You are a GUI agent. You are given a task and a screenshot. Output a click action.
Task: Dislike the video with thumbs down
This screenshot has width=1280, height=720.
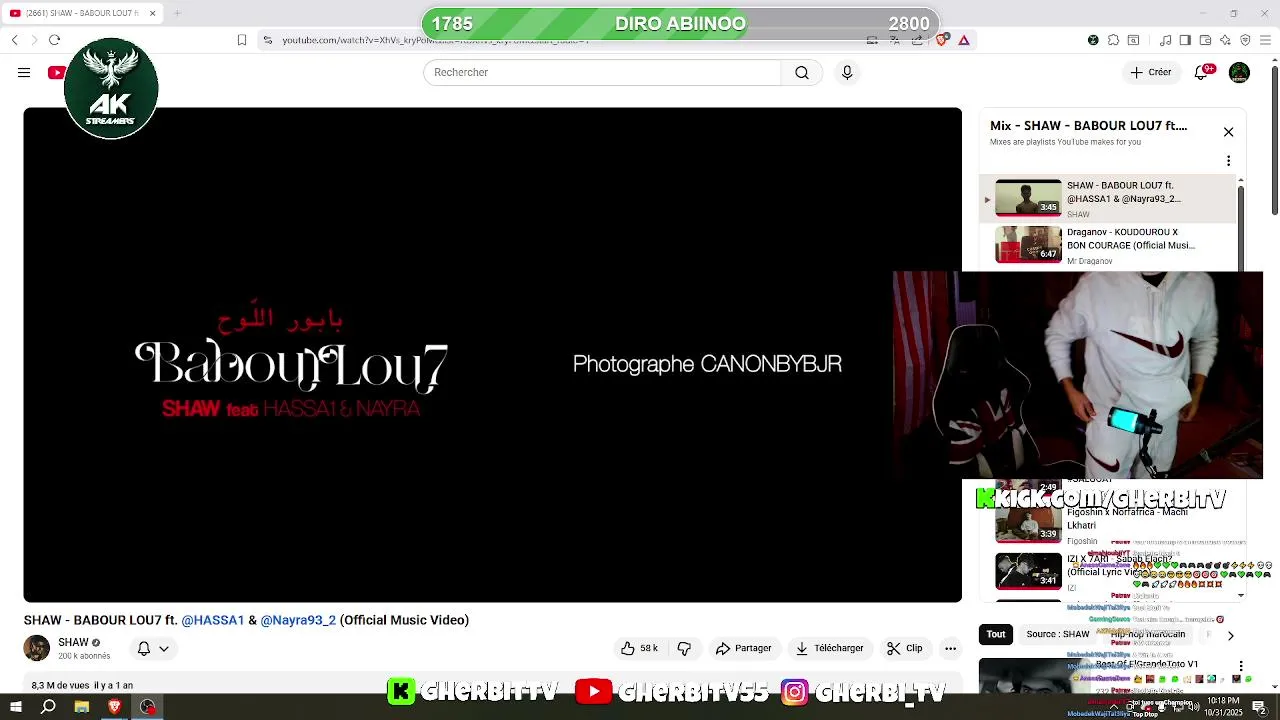pos(684,648)
